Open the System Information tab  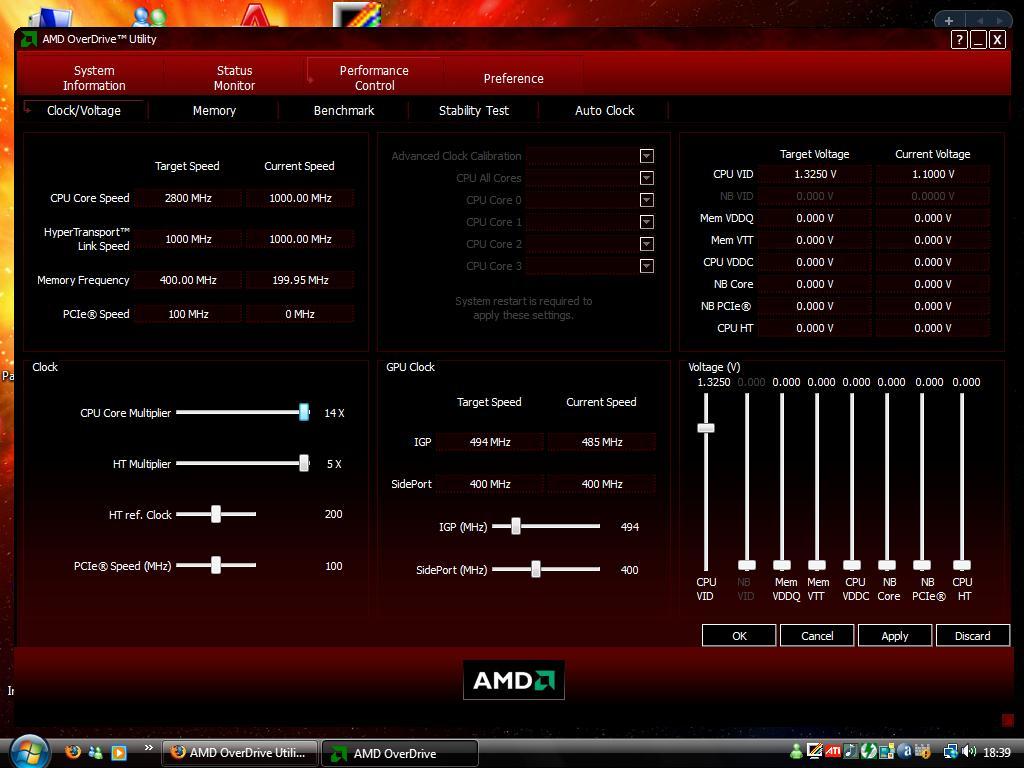pos(94,78)
